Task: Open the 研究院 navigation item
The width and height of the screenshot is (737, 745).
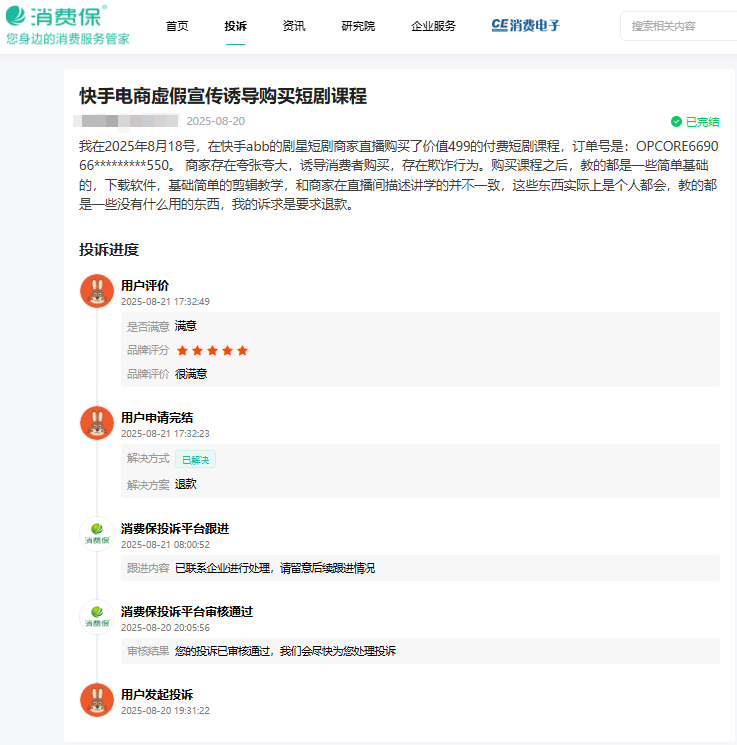Action: pos(358,26)
